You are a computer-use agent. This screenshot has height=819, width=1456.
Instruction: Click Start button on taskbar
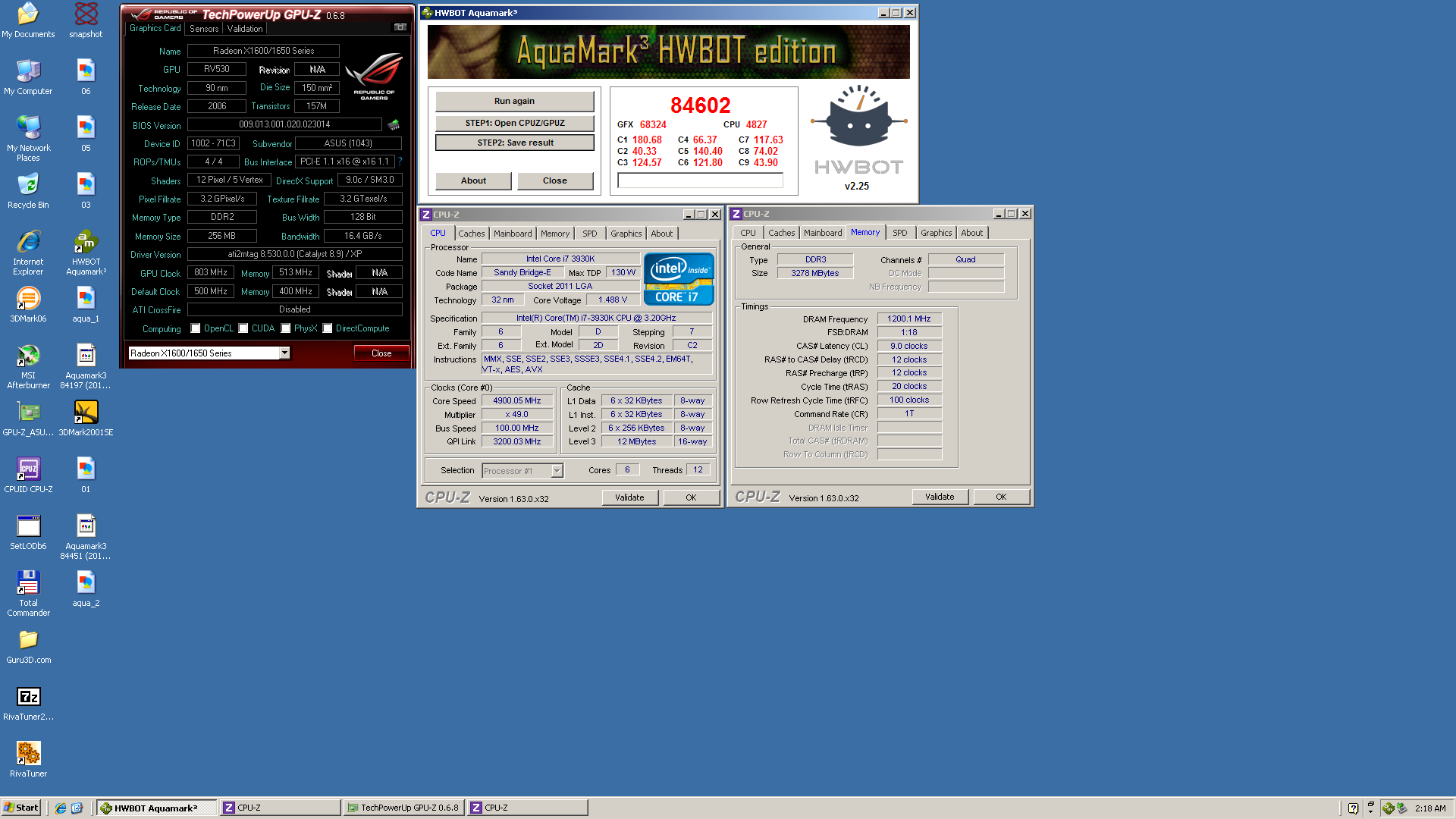pyautogui.click(x=21, y=808)
